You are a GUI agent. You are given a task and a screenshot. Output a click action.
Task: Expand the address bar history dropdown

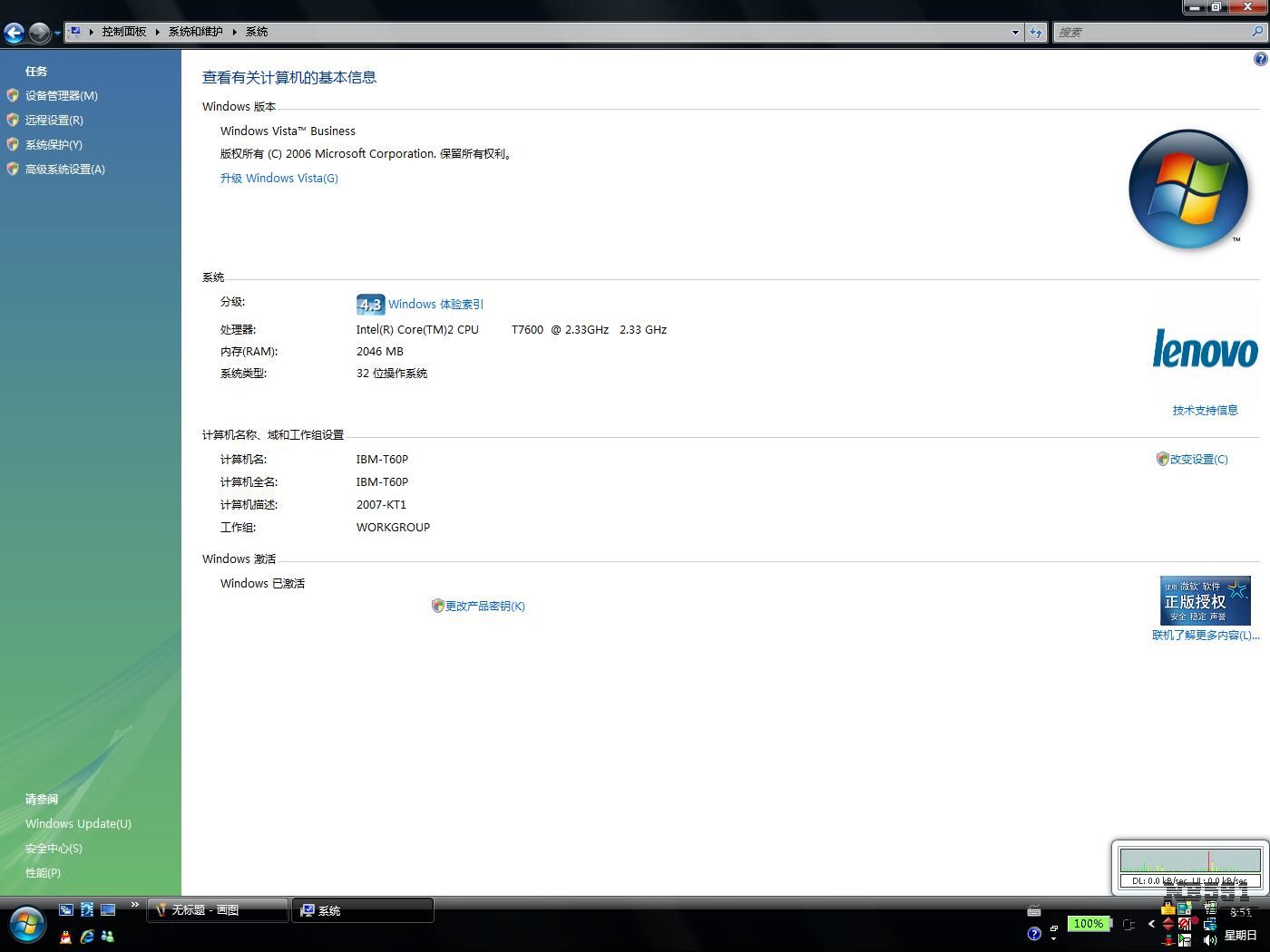pos(1015,33)
